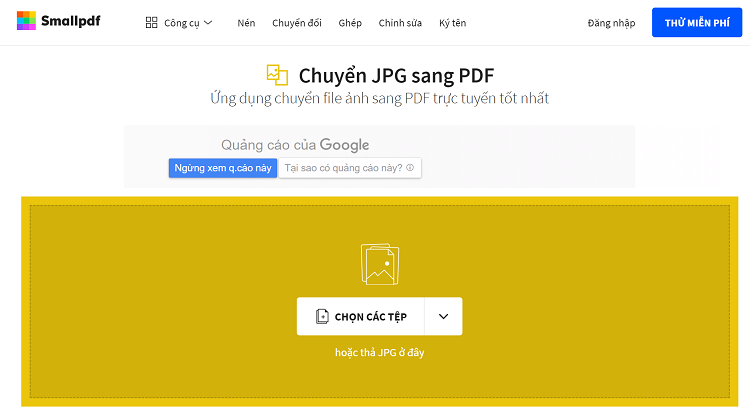
Task: Click the THỬ MIỄN PHÍ button
Action: pos(697,22)
